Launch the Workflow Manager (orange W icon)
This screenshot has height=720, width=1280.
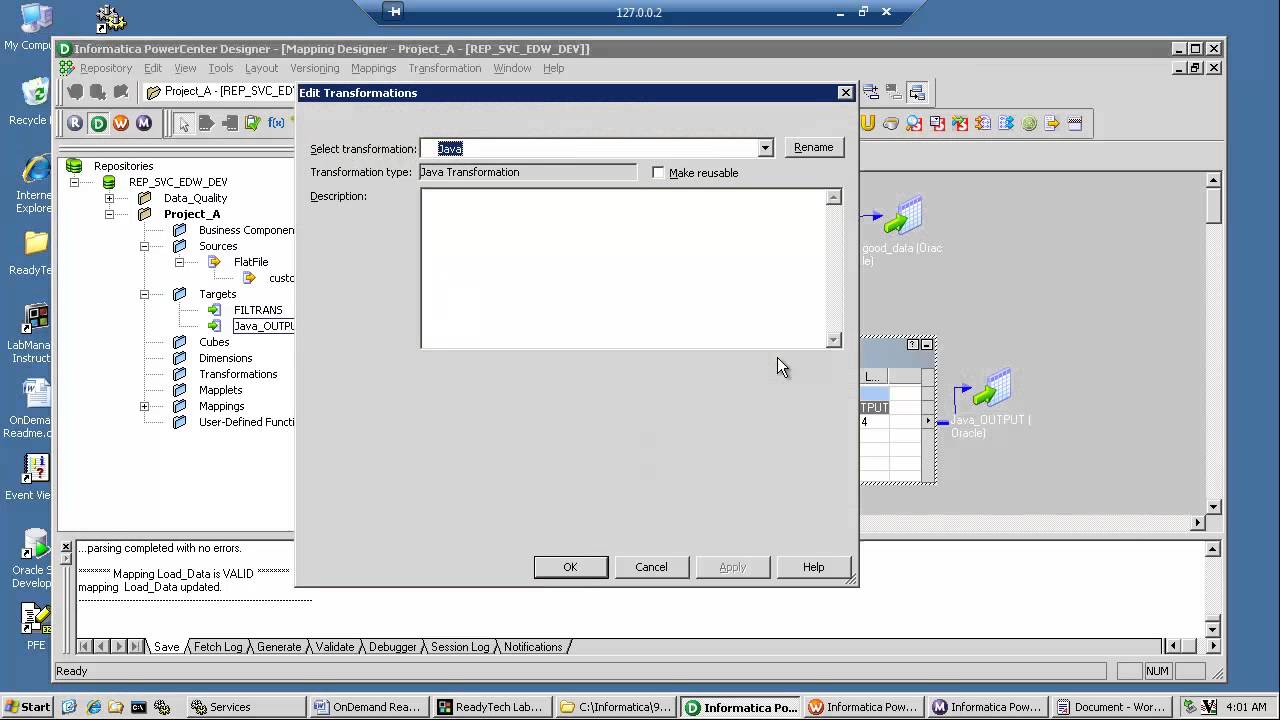(x=121, y=123)
